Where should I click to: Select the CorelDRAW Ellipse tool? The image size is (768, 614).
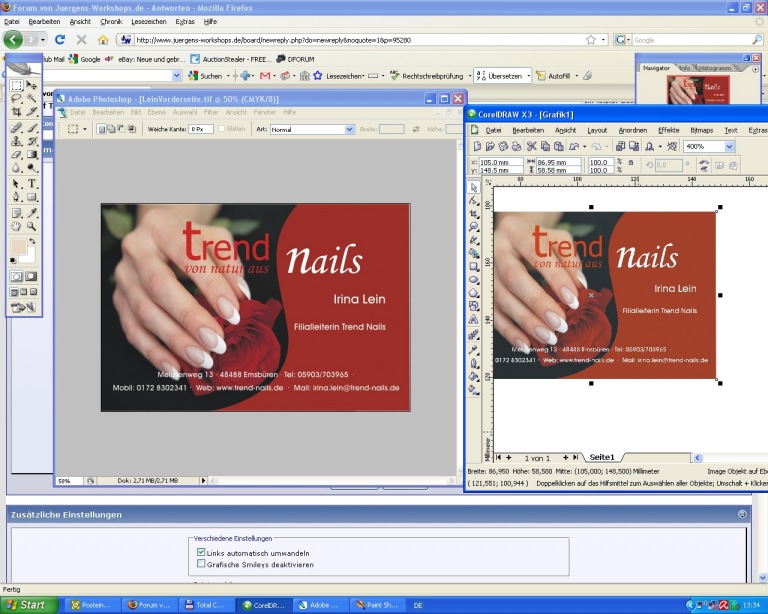coord(475,280)
